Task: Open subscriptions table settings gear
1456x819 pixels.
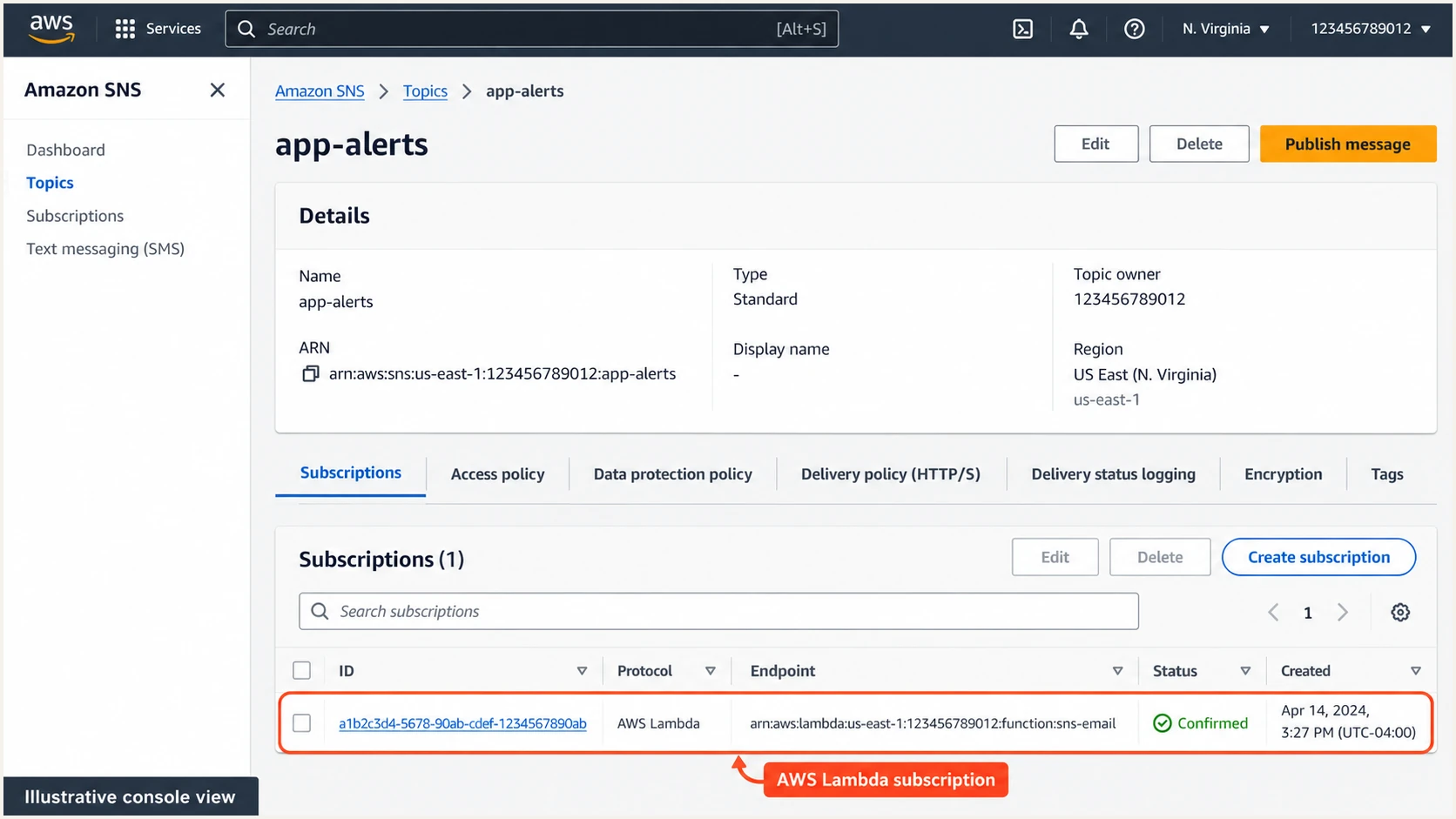Action: (x=1400, y=612)
